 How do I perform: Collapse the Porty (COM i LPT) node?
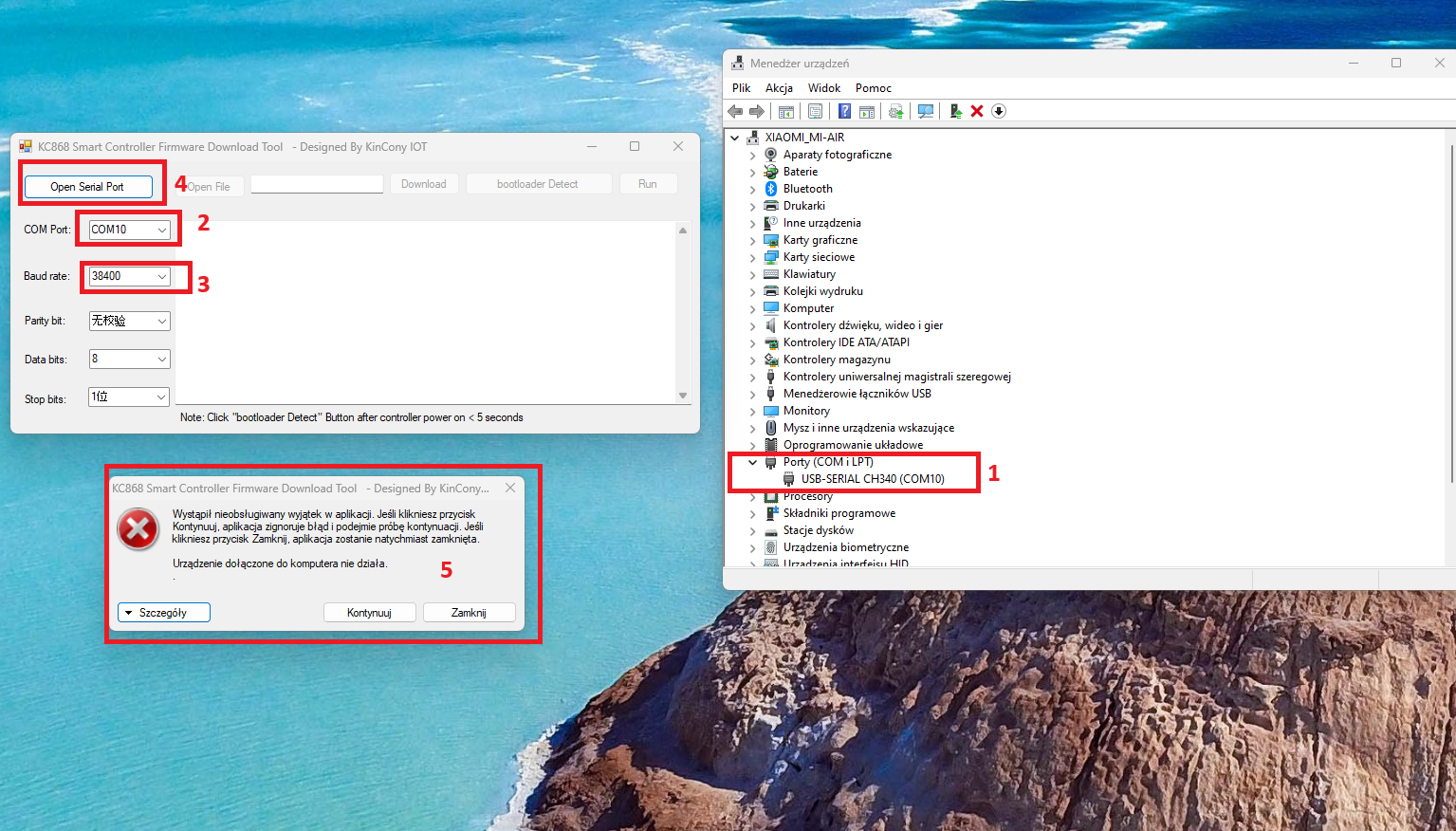click(x=753, y=462)
